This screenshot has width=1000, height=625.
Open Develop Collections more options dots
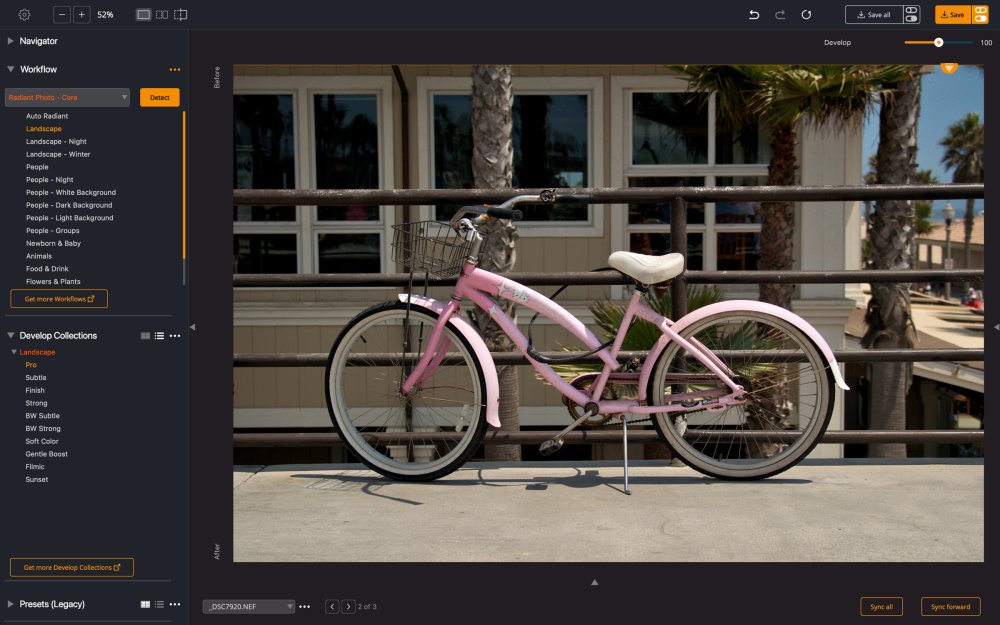click(175, 336)
